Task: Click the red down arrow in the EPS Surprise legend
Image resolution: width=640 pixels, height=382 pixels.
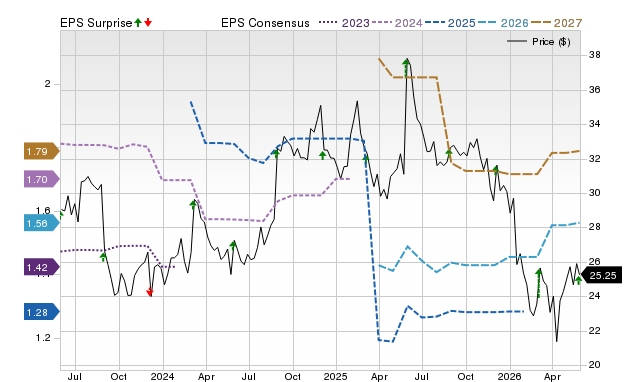Action: tap(148, 23)
